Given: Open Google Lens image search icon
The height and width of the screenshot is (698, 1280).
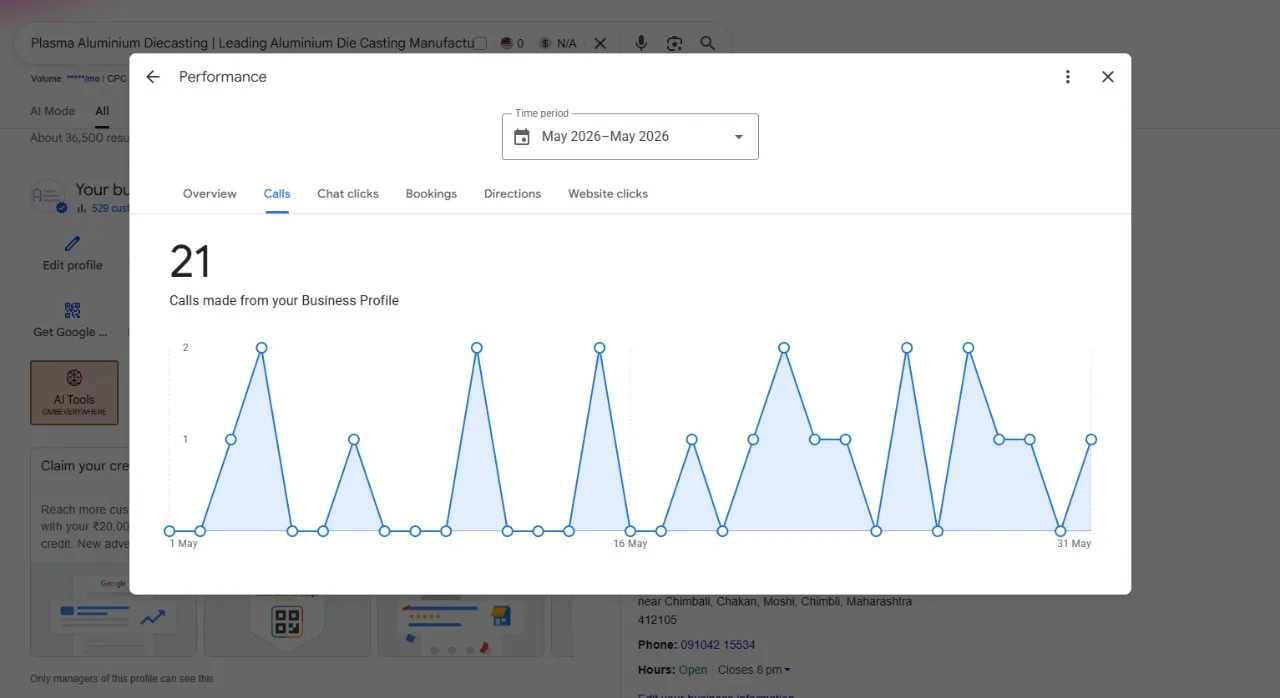Looking at the screenshot, I should click(675, 43).
